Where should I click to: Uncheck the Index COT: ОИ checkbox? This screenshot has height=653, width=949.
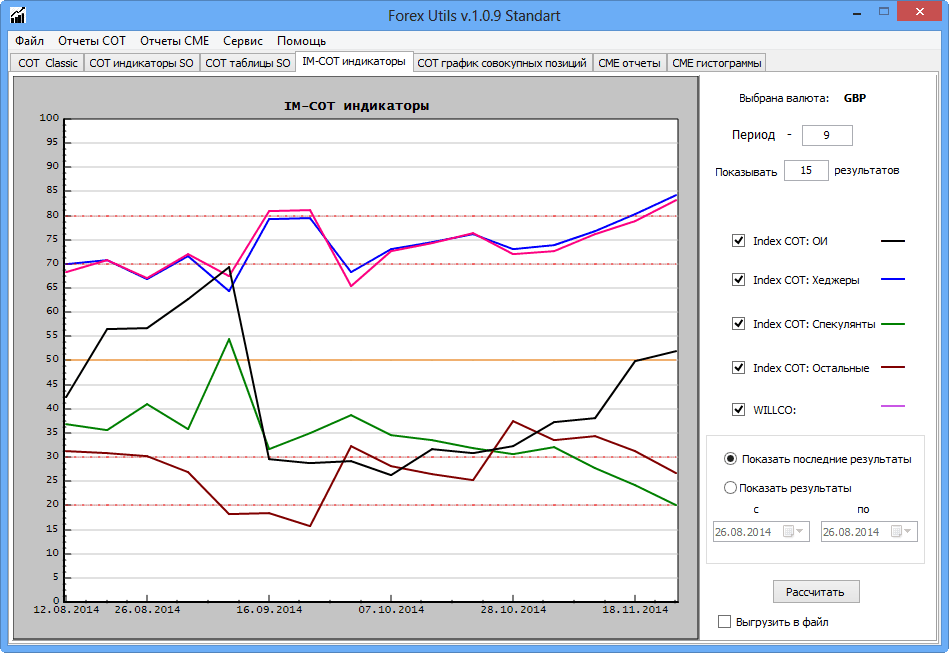739,241
